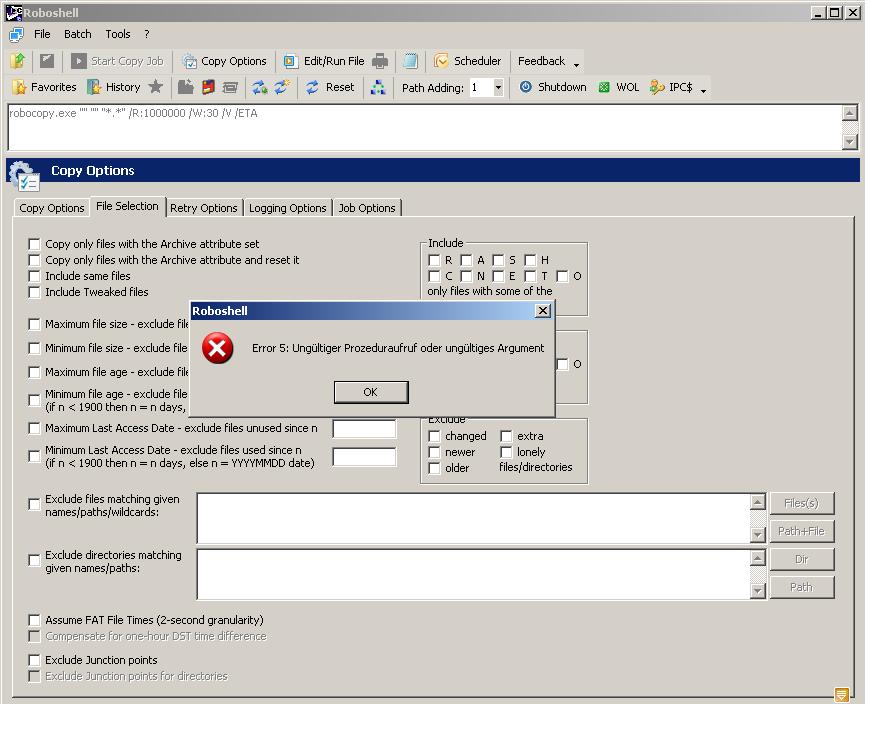Click the blue triangle network icon
869x731 pixels.
(378, 87)
